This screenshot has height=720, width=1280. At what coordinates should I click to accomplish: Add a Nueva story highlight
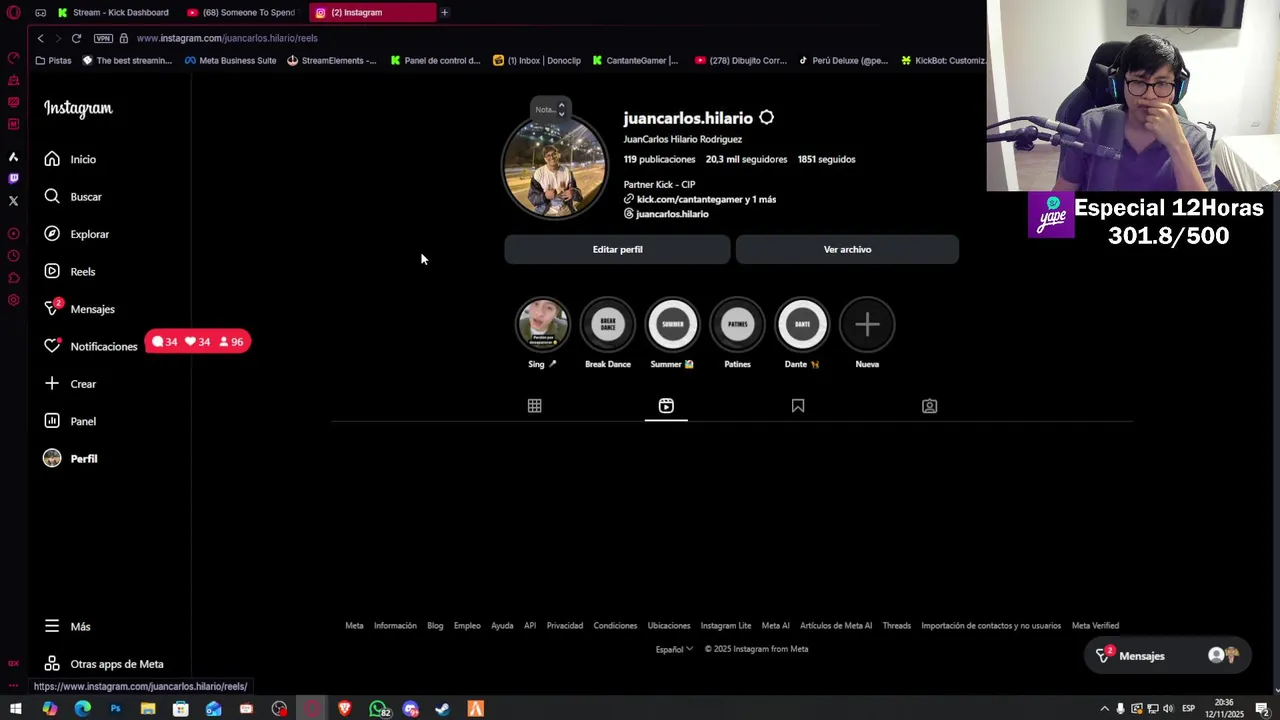[x=867, y=324]
